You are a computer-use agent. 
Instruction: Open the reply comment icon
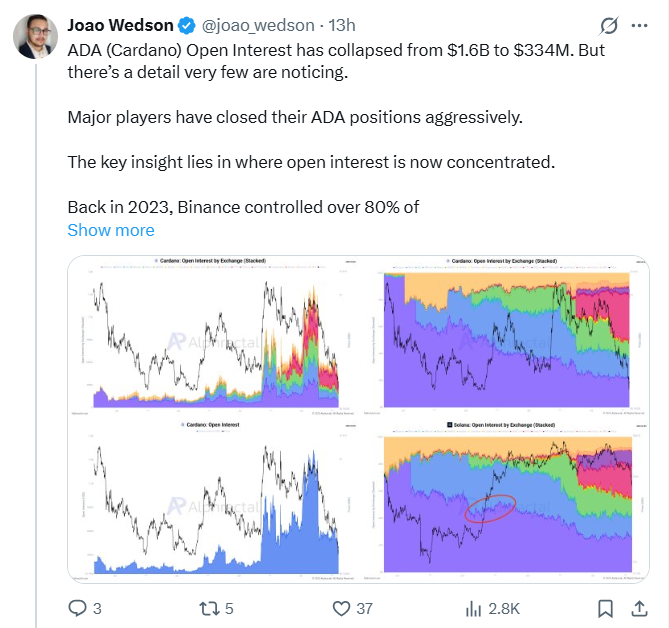pyautogui.click(x=78, y=607)
